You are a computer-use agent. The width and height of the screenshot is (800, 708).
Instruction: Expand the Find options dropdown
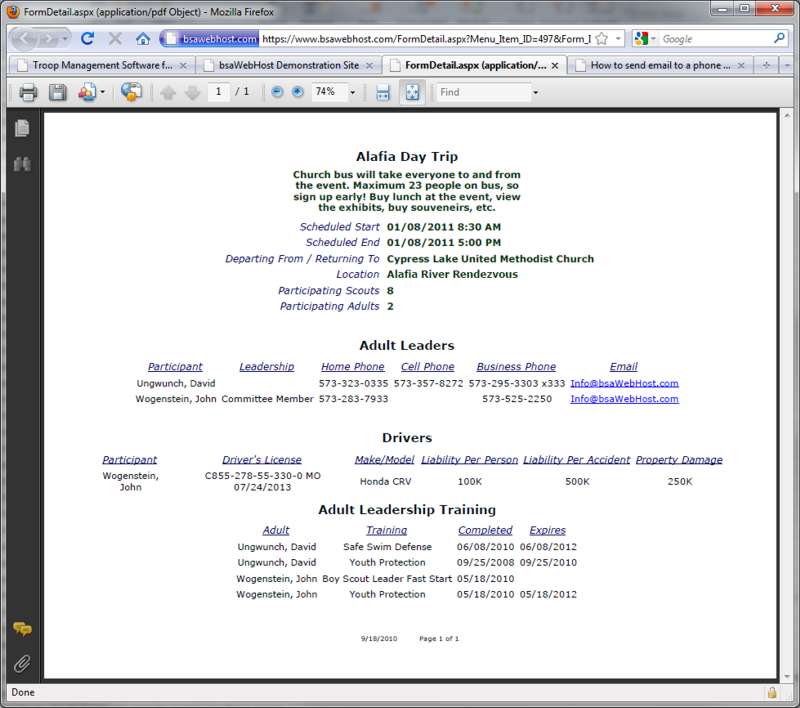535,92
